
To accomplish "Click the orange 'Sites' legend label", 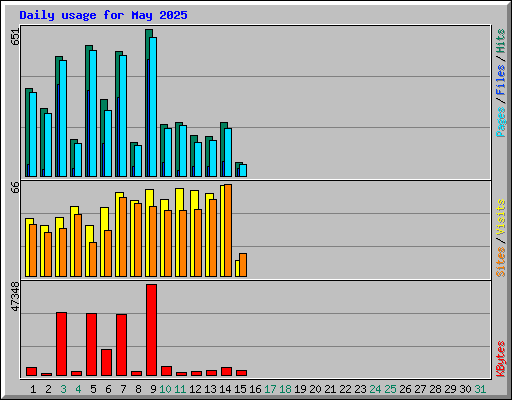I will [500, 262].
